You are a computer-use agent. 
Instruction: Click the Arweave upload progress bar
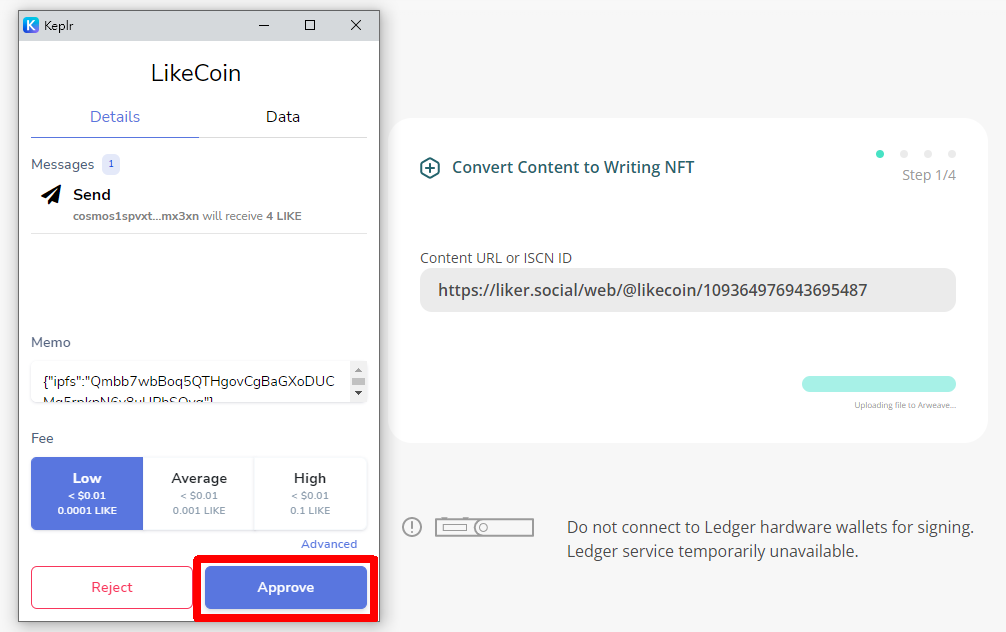click(879, 384)
